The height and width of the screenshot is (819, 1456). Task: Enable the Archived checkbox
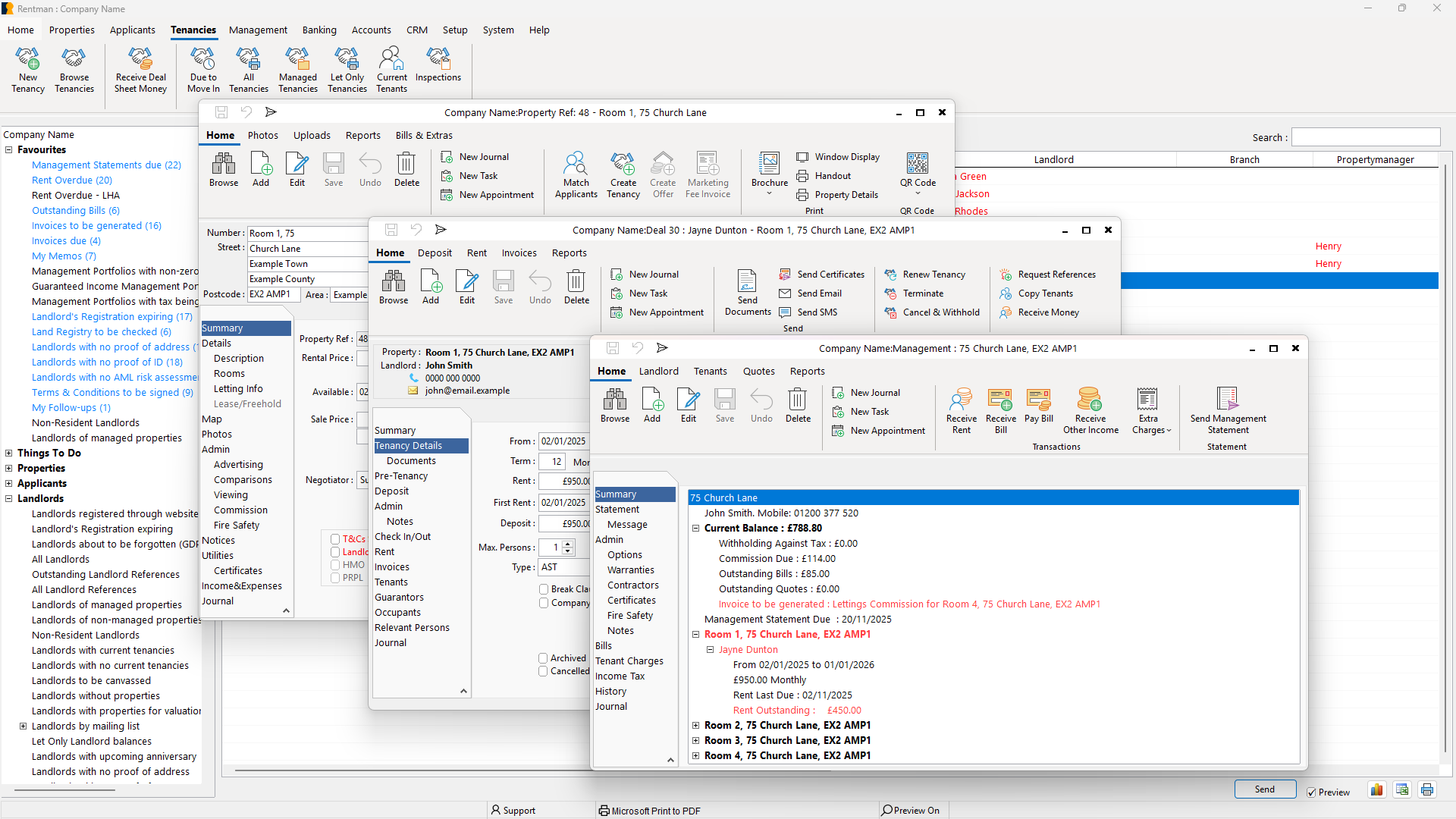[x=543, y=658]
